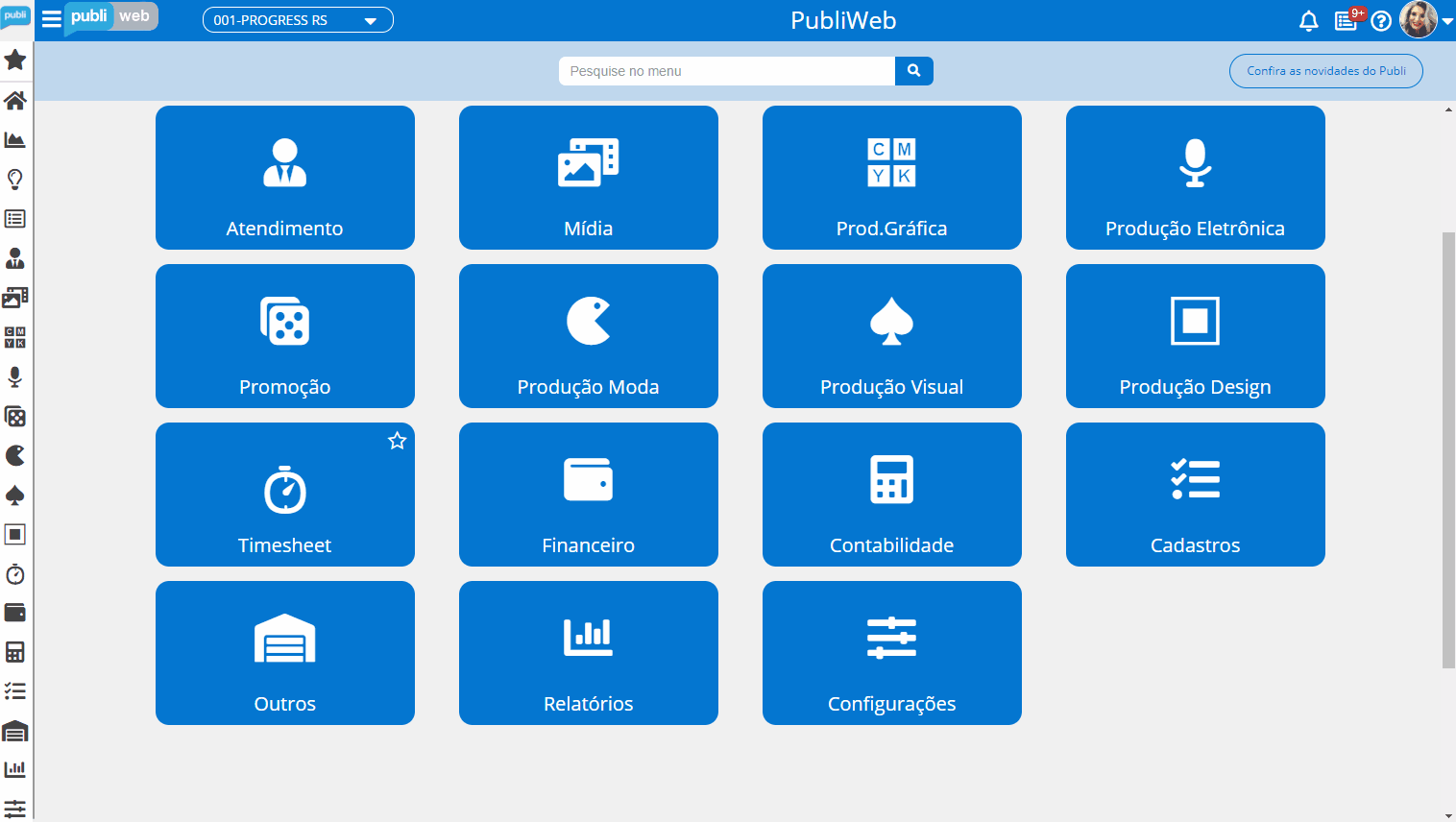Click the search magnifier button

914,71
